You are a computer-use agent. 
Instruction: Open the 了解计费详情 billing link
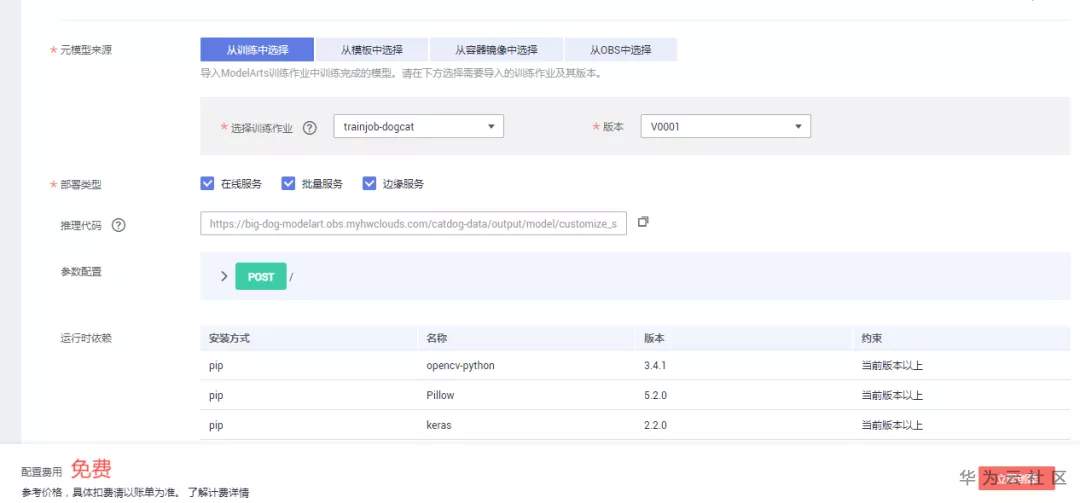coord(218,493)
